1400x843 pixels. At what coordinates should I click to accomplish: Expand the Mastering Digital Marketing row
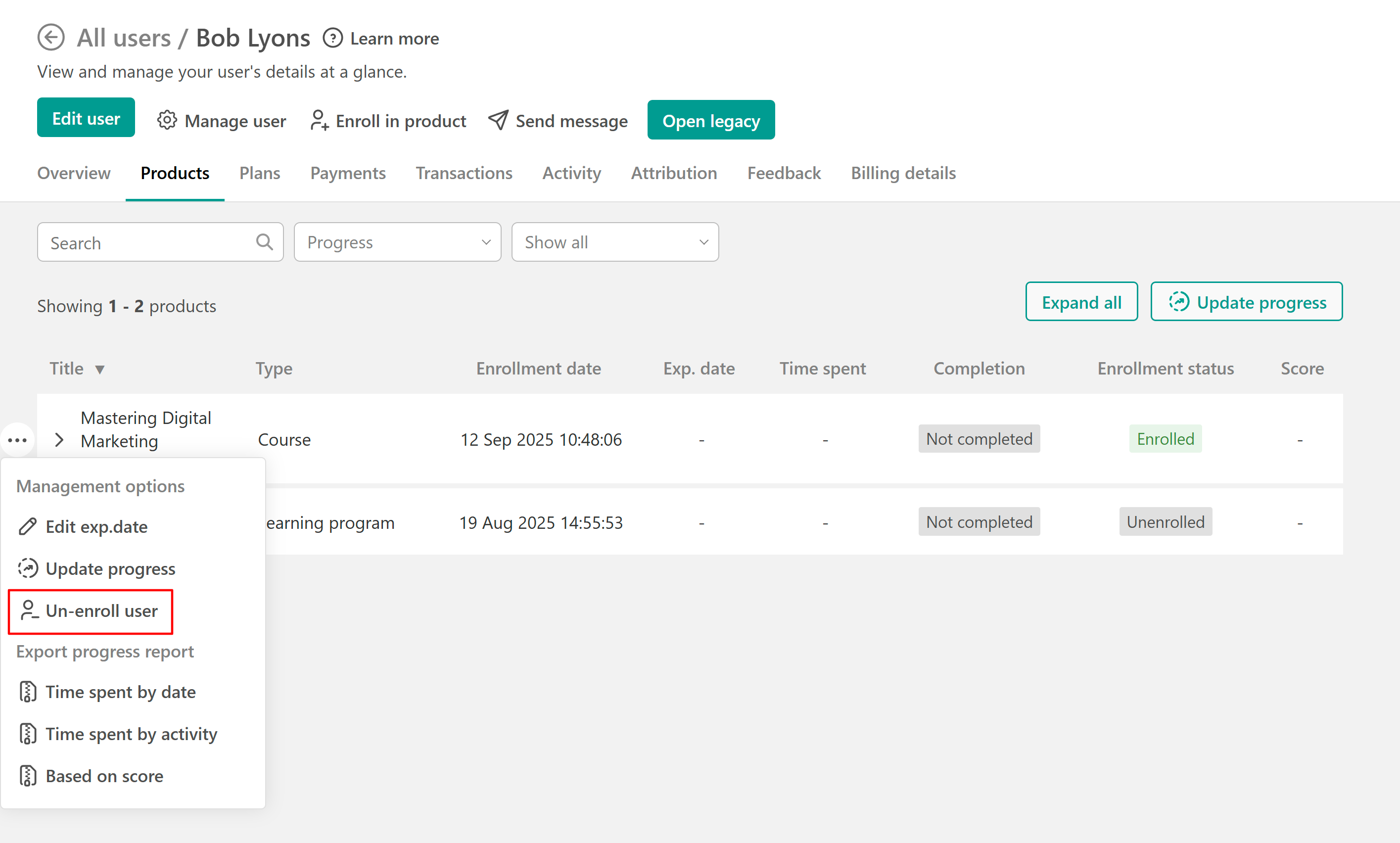click(59, 440)
